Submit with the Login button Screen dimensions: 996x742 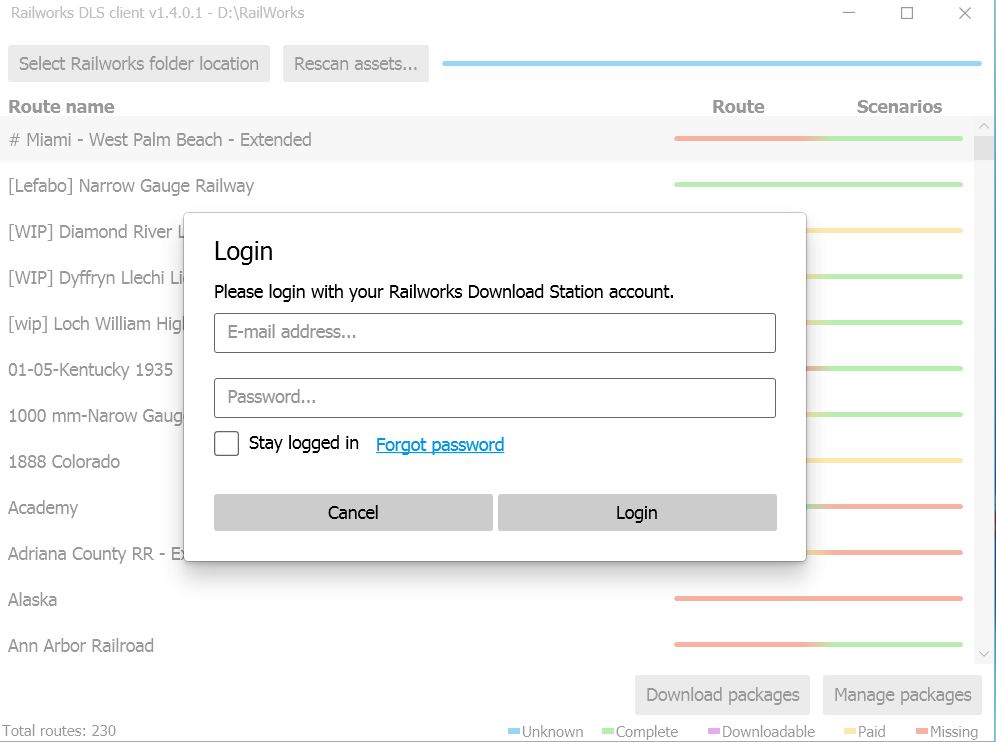point(637,512)
